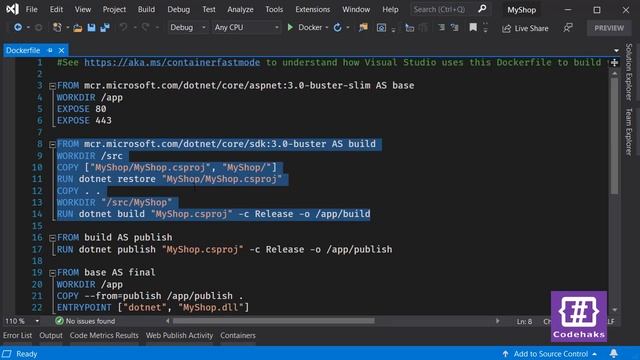
Task: Save the Dockerfile with the Save icon
Action: [x=91, y=27]
